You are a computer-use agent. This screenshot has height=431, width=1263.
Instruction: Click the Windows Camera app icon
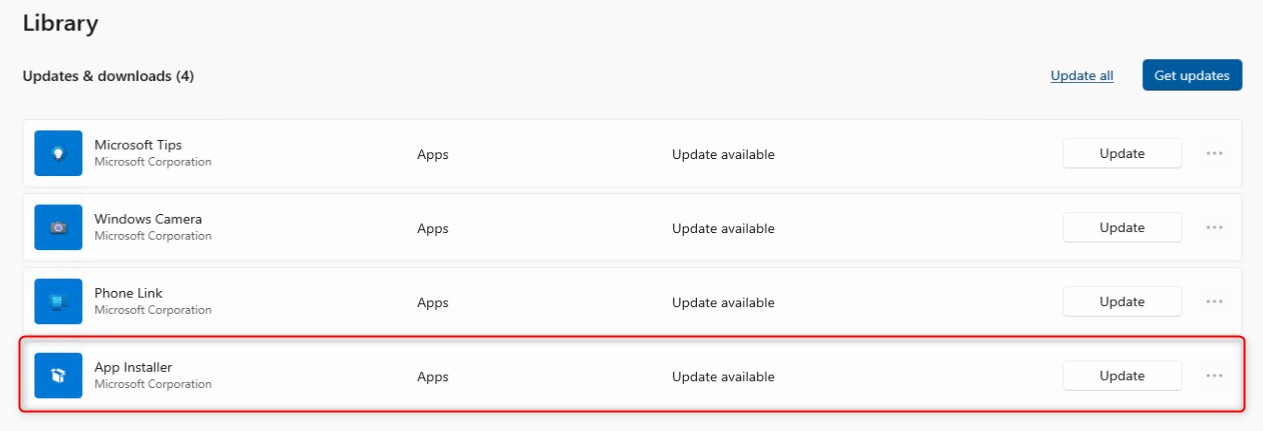click(58, 227)
